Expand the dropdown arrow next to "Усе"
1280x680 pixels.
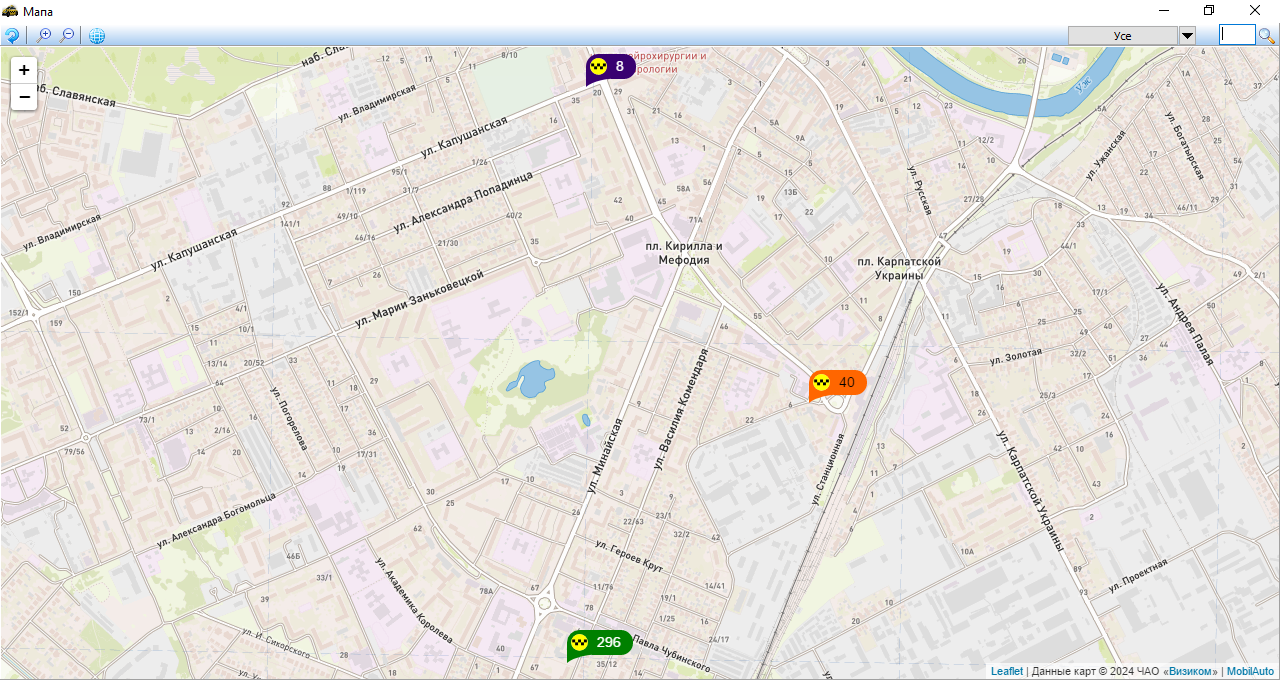(1187, 36)
